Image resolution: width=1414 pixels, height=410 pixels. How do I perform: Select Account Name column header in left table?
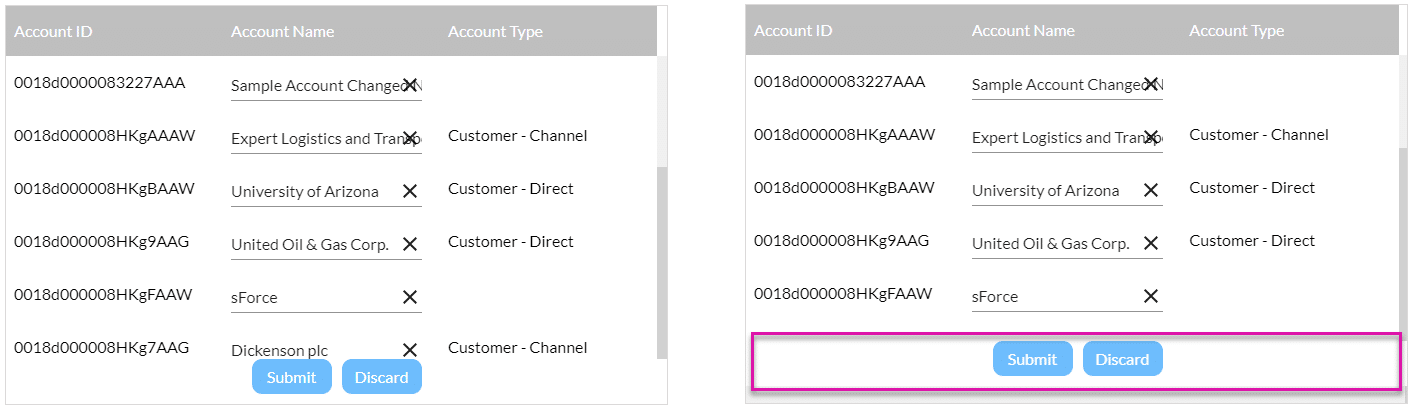(283, 31)
